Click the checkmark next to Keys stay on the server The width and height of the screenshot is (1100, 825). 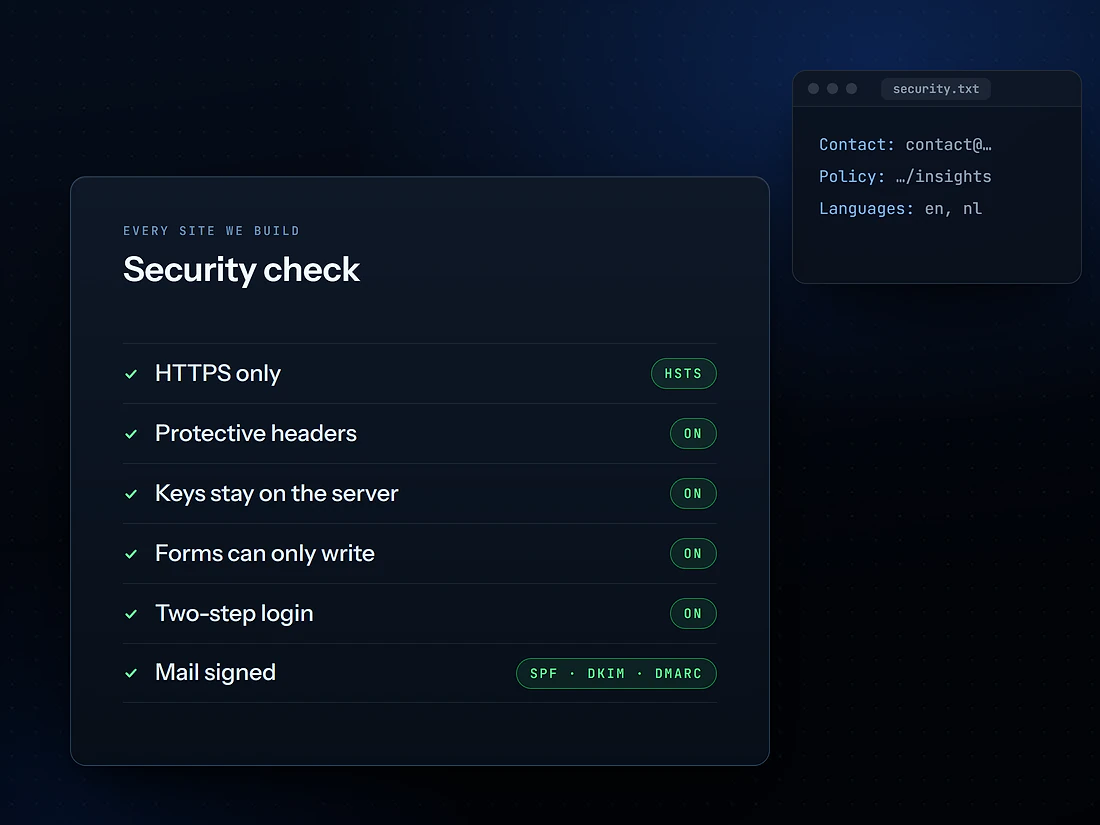[131, 494]
